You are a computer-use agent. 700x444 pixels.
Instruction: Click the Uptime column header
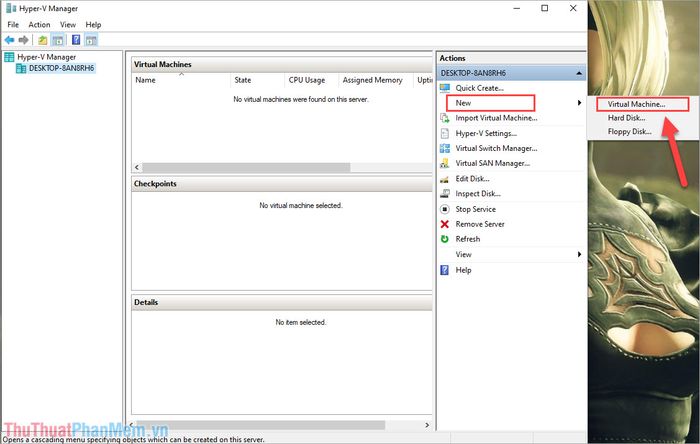click(424, 80)
